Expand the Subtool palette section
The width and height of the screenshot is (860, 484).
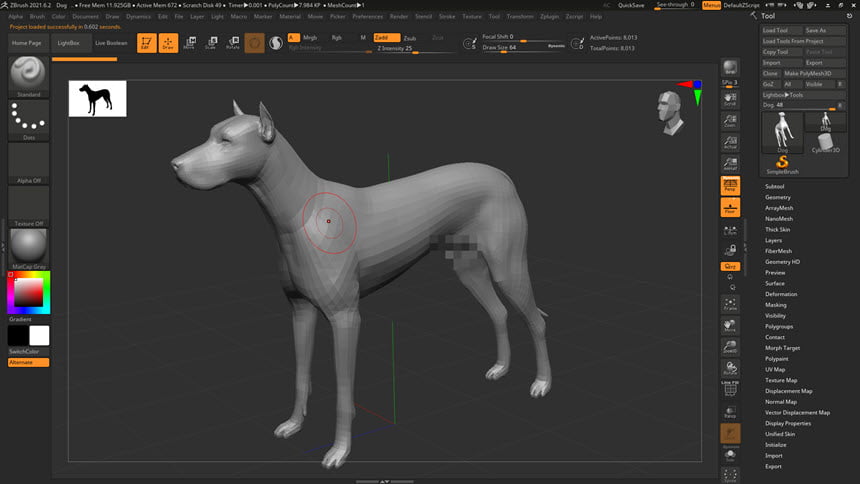(x=774, y=187)
